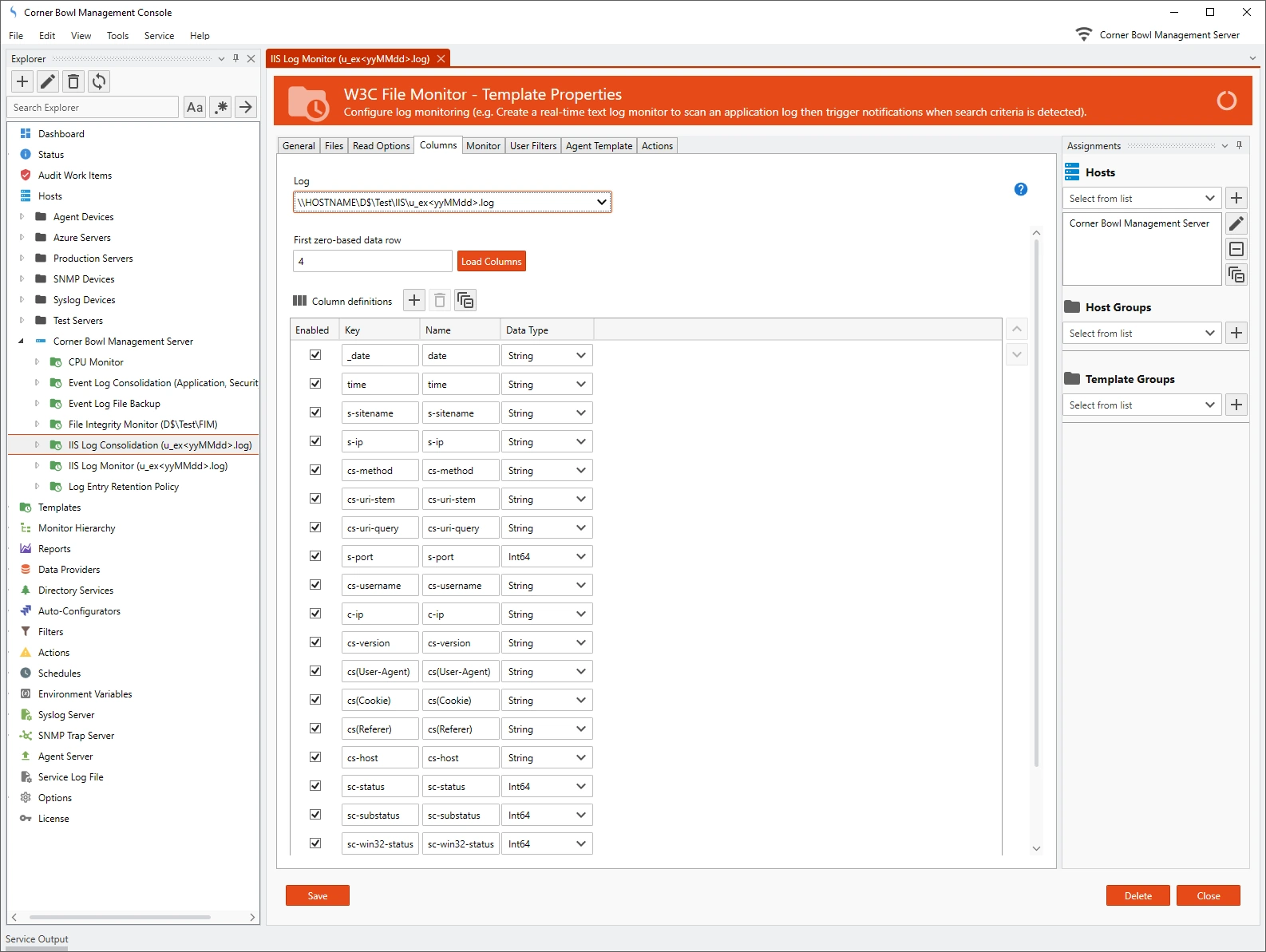Remove the assigned host with minus icon
The width and height of the screenshot is (1266, 952).
click(x=1236, y=249)
